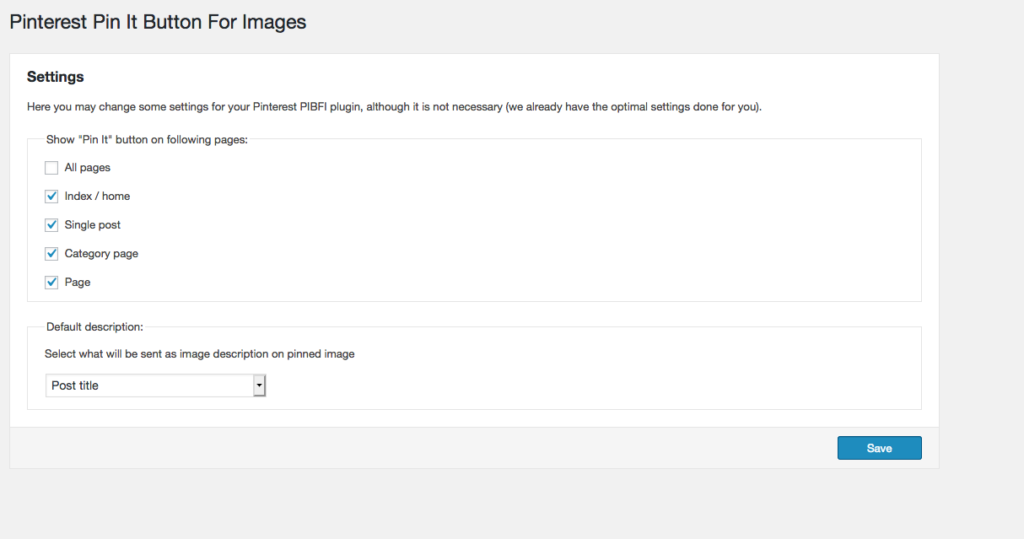Click the "Index / home" label text
The height and width of the screenshot is (539, 1024).
pyautogui.click(x=97, y=196)
